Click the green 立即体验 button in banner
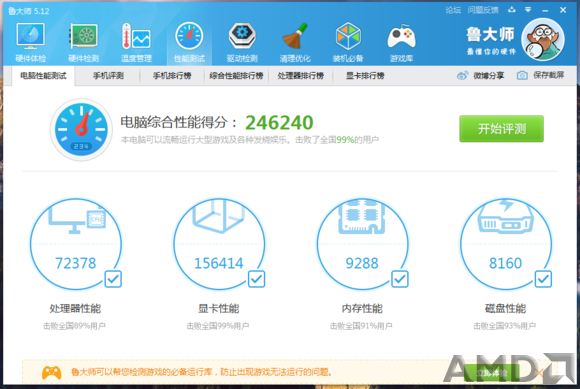The image size is (580, 389). (x=492, y=372)
